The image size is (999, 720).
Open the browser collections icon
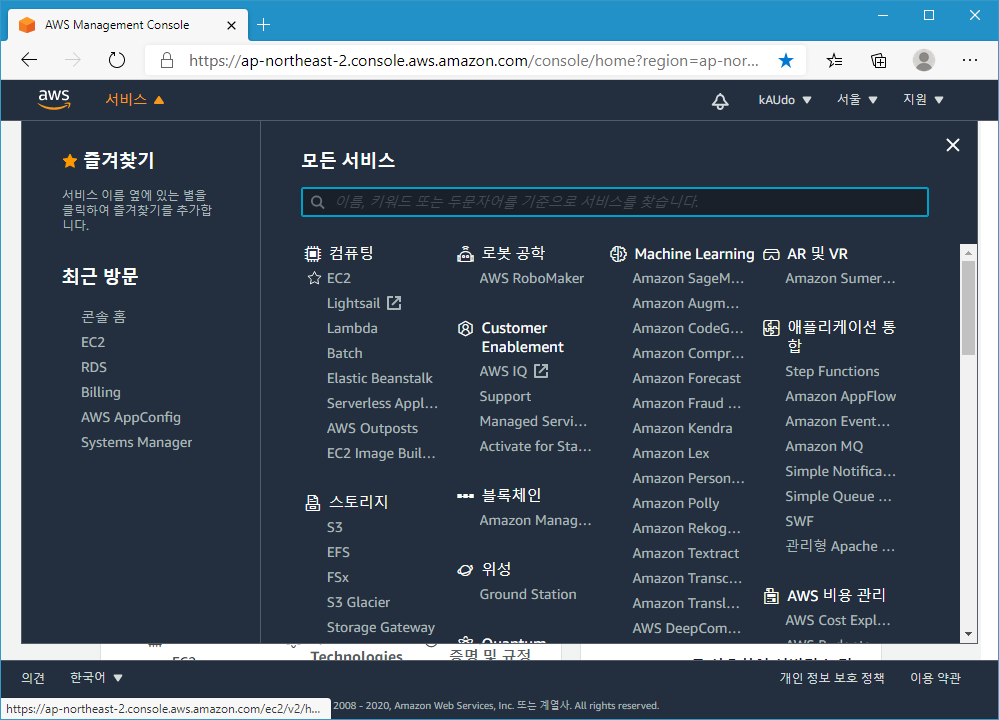point(879,61)
